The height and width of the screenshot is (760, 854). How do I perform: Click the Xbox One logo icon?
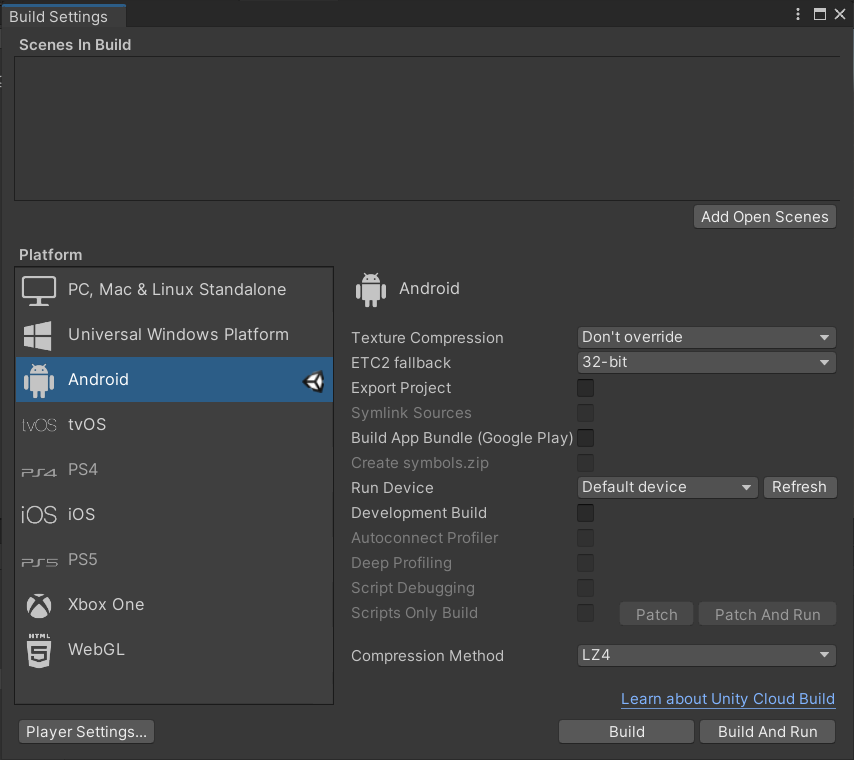coord(39,605)
